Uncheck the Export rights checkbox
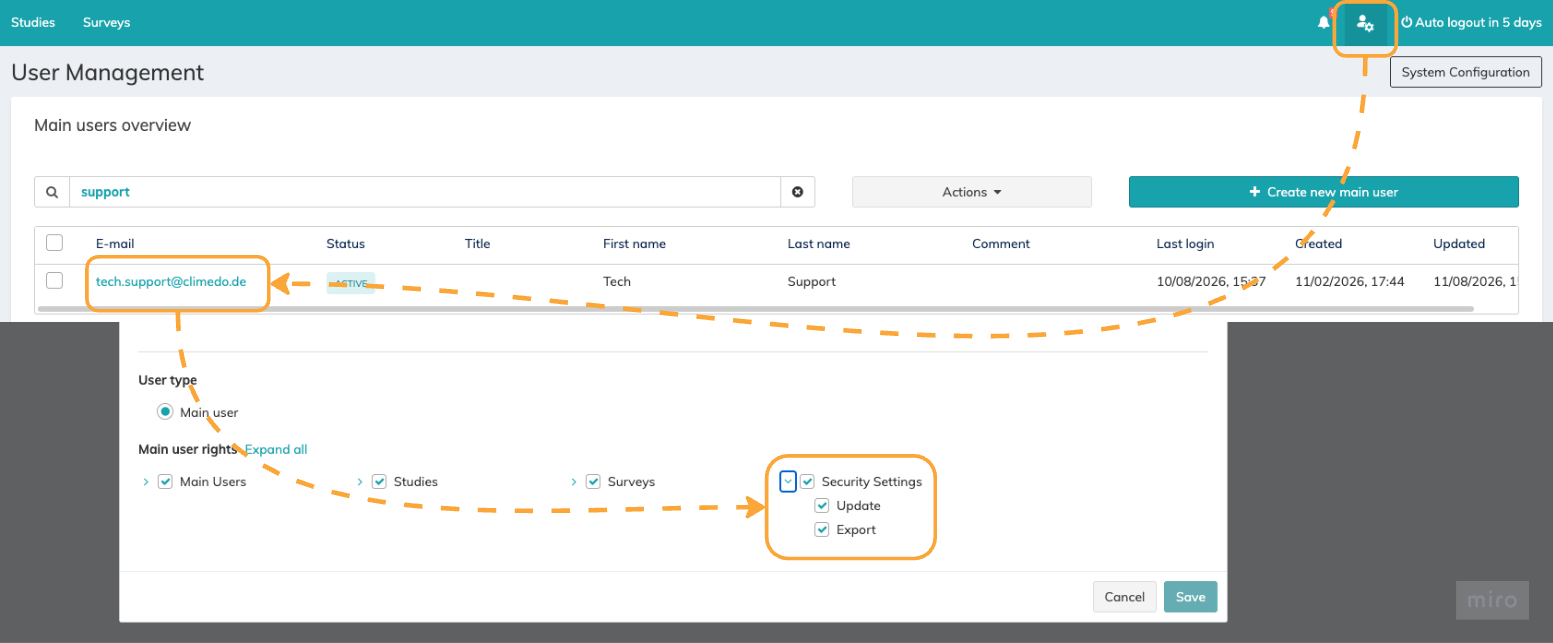This screenshot has width=1553, height=643. [x=822, y=530]
